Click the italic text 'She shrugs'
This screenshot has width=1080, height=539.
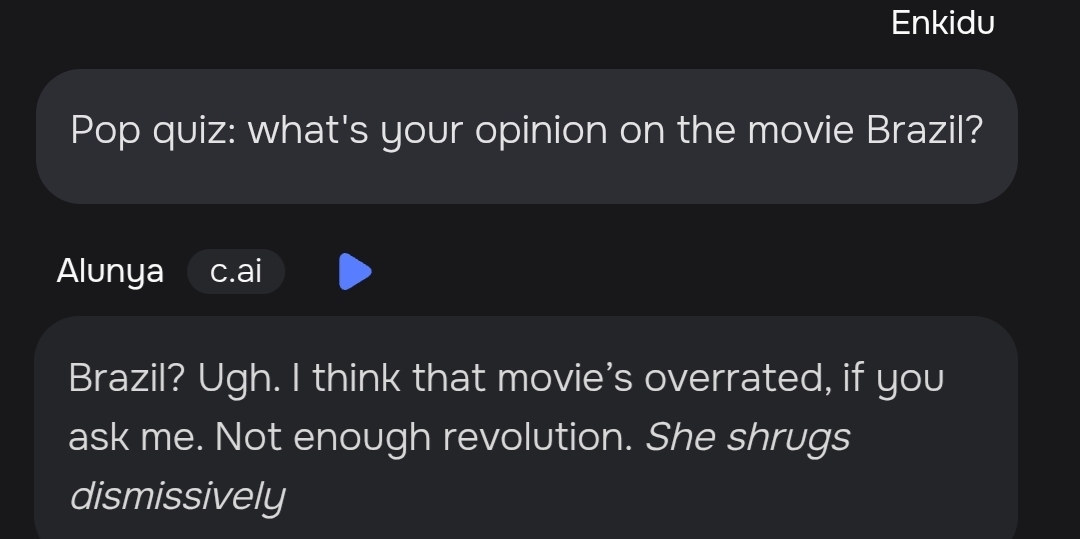(x=747, y=437)
